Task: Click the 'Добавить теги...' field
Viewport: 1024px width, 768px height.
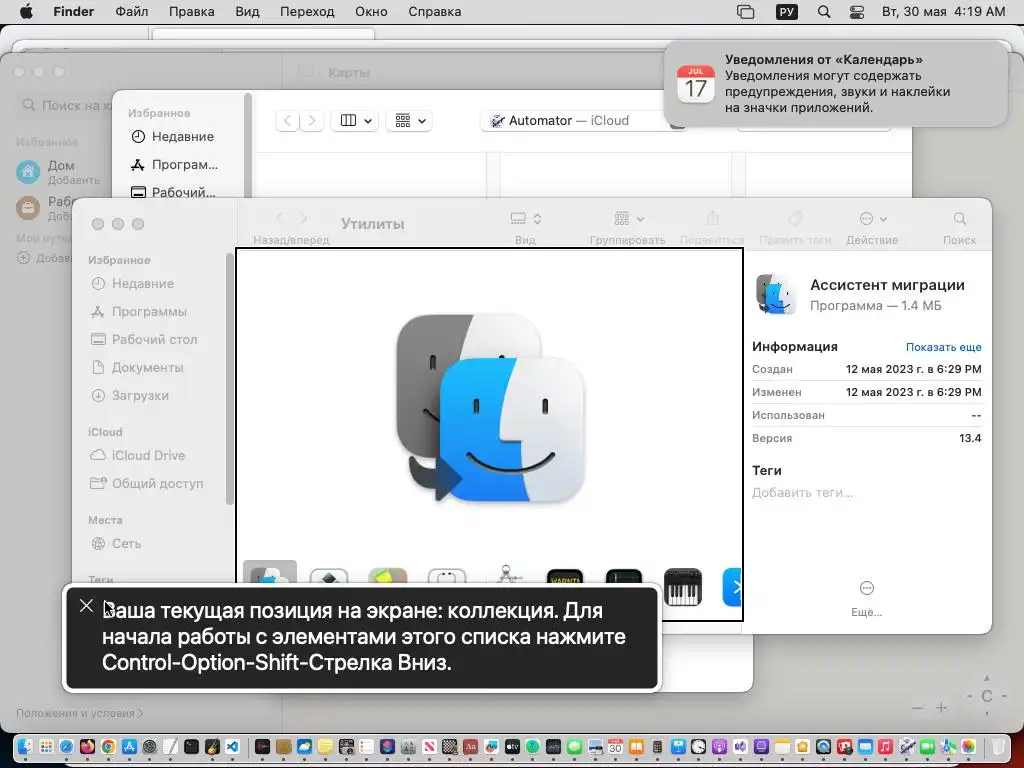Action: [x=802, y=493]
